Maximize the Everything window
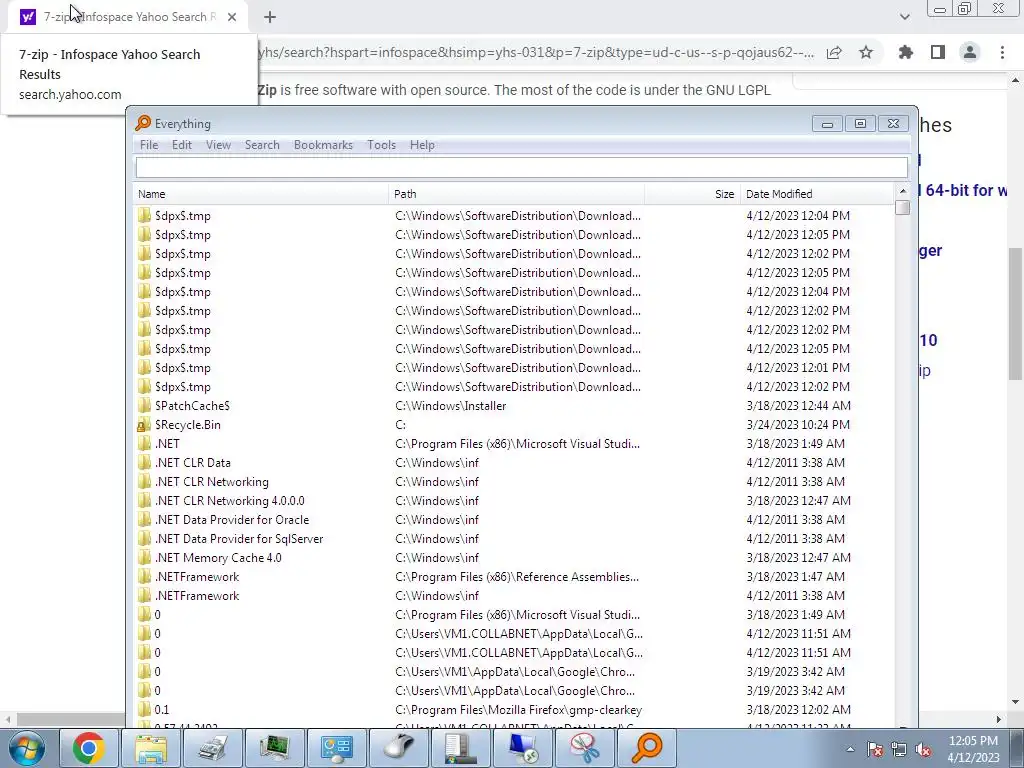Image resolution: width=1024 pixels, height=768 pixels. (x=860, y=123)
